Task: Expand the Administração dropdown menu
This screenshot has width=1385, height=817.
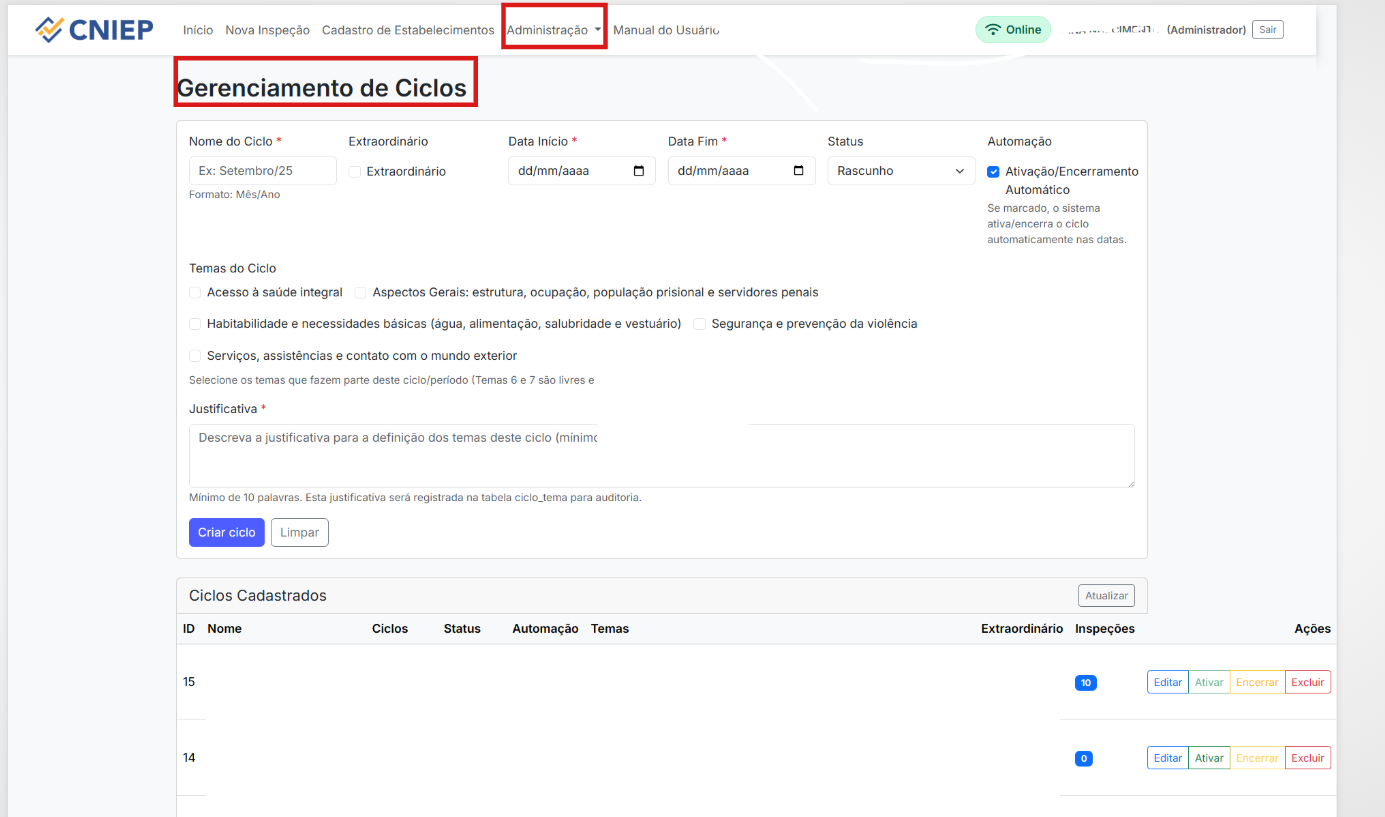Action: (554, 30)
